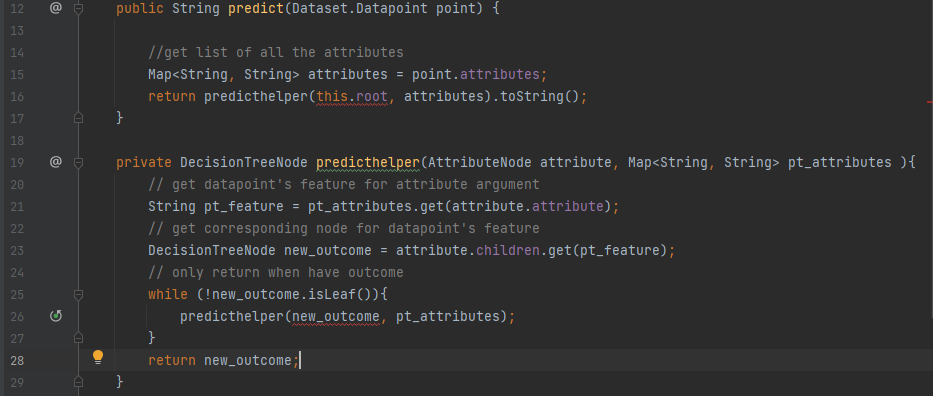Click the fold end marker on line 29

(78, 381)
